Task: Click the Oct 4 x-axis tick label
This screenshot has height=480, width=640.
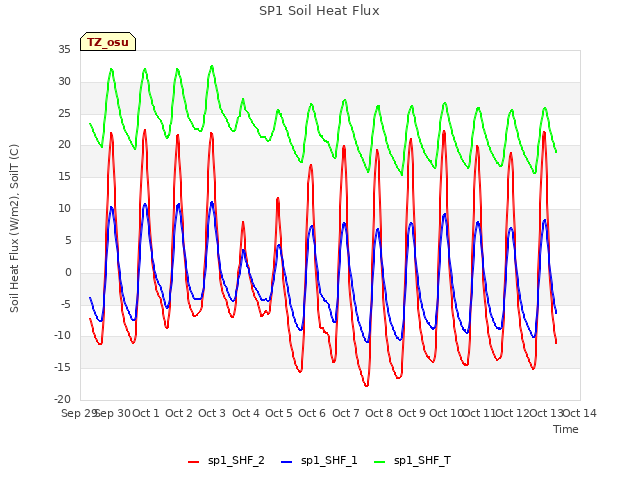Action: 246,413
